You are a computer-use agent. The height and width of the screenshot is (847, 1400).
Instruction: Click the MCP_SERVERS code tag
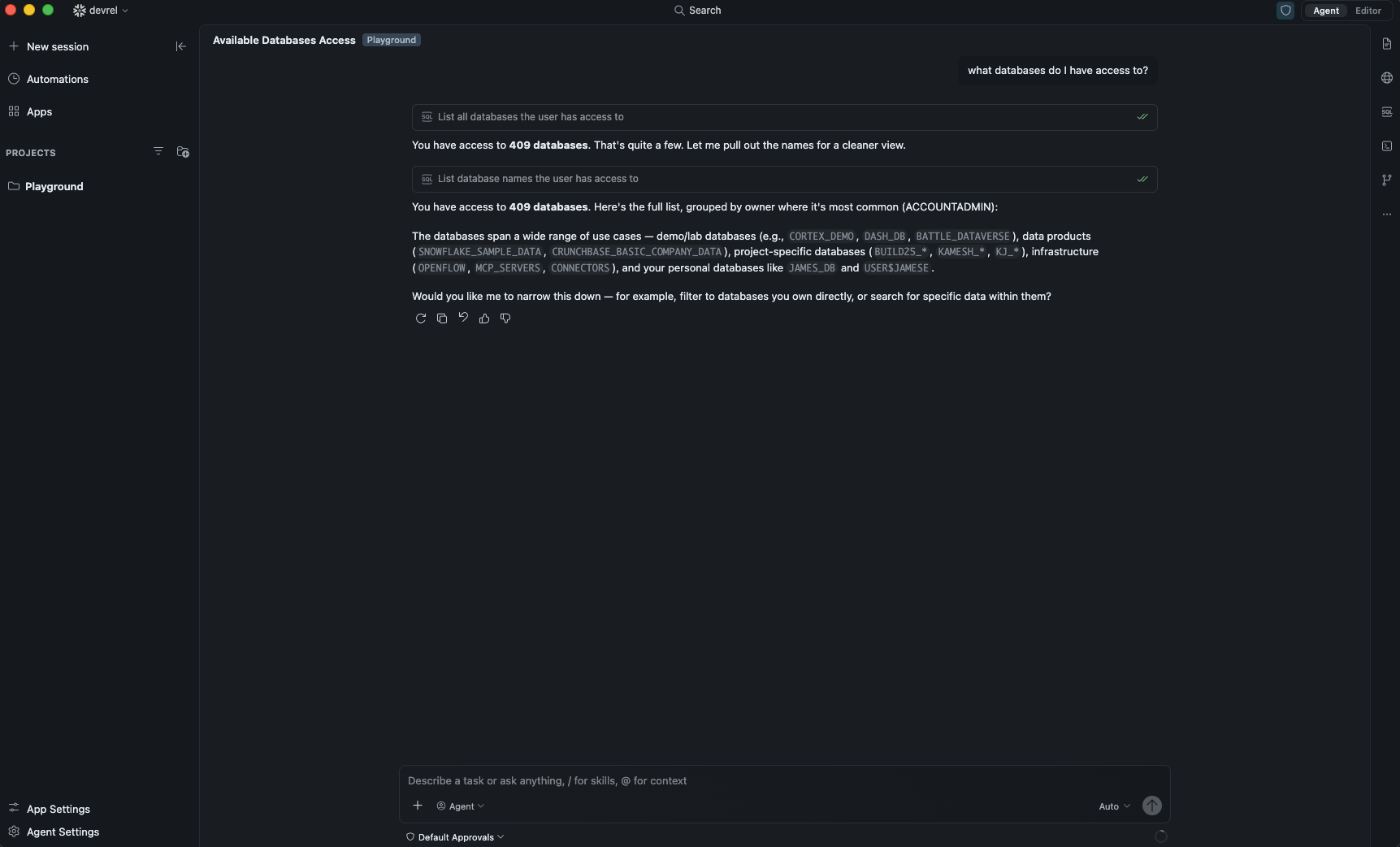click(508, 268)
